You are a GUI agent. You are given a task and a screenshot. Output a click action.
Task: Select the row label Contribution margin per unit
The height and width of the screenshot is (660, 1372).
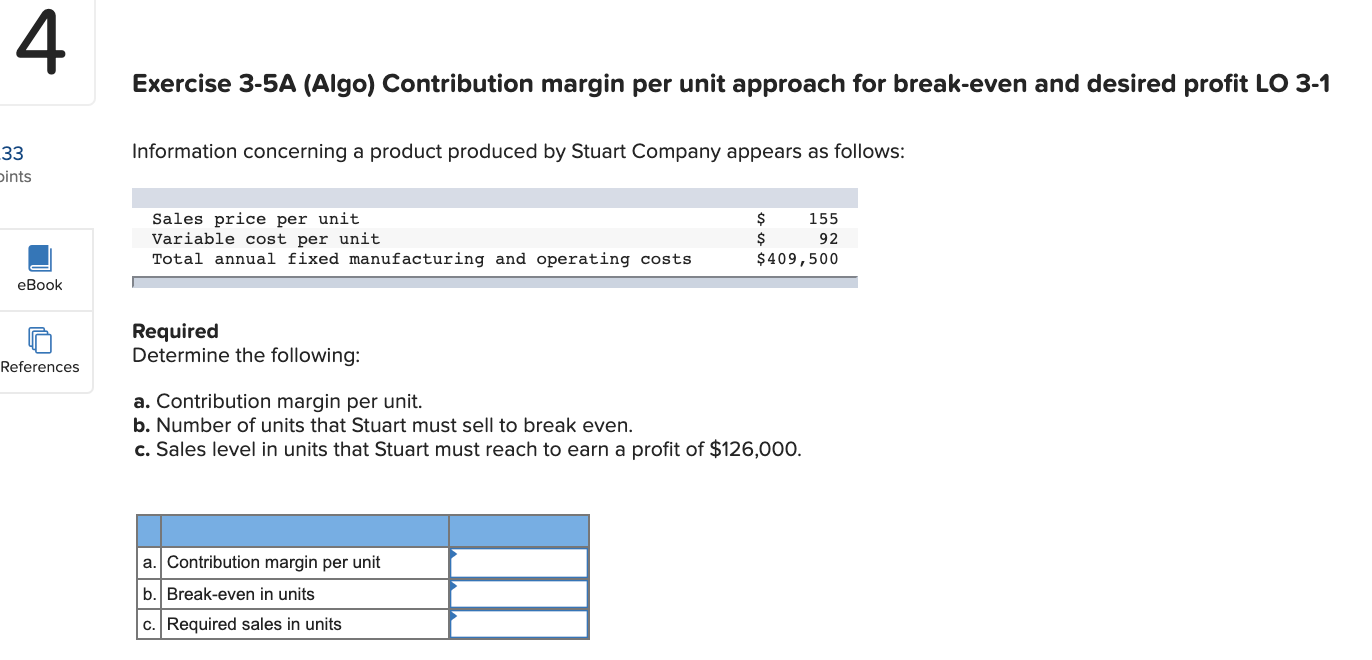coord(273,562)
